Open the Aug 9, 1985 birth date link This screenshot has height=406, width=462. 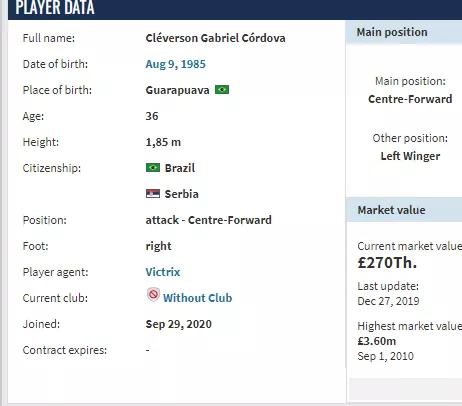pos(176,64)
